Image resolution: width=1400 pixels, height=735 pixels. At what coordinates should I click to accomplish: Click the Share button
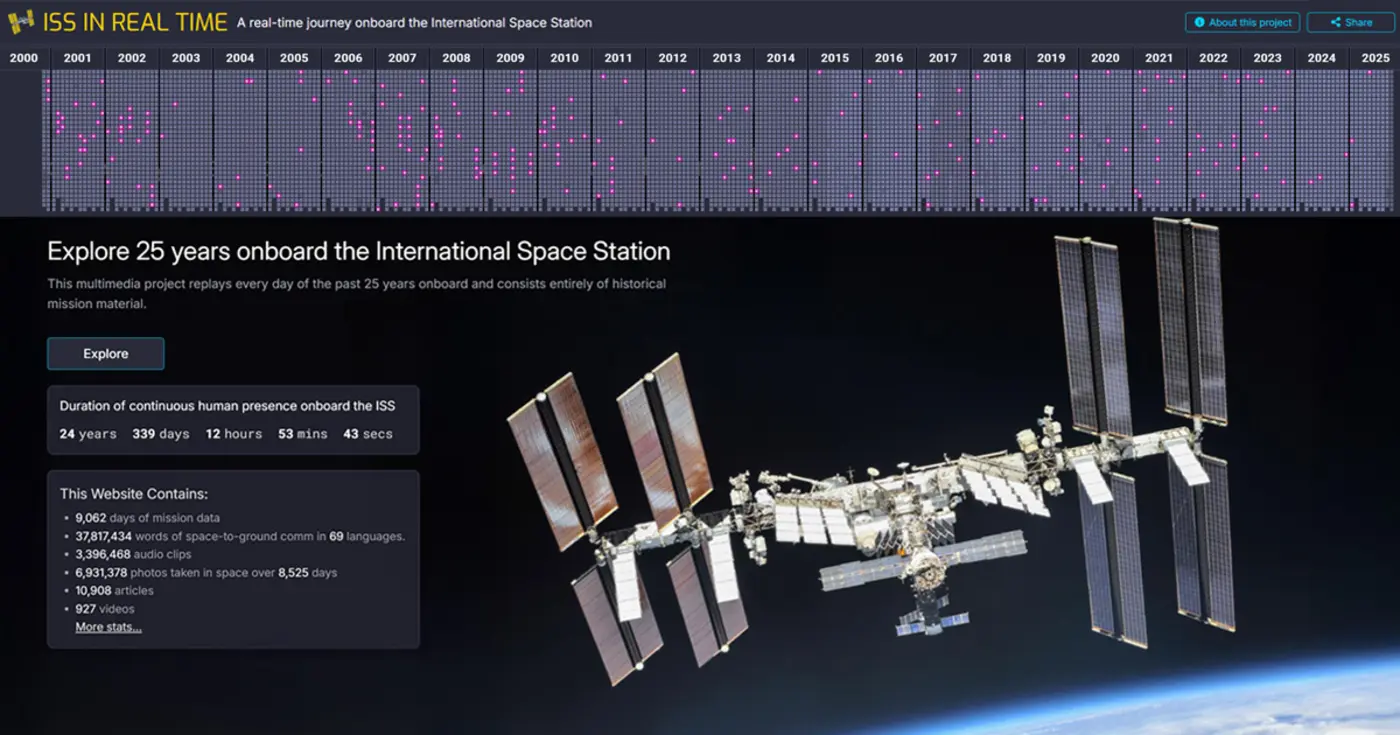[x=1349, y=21]
